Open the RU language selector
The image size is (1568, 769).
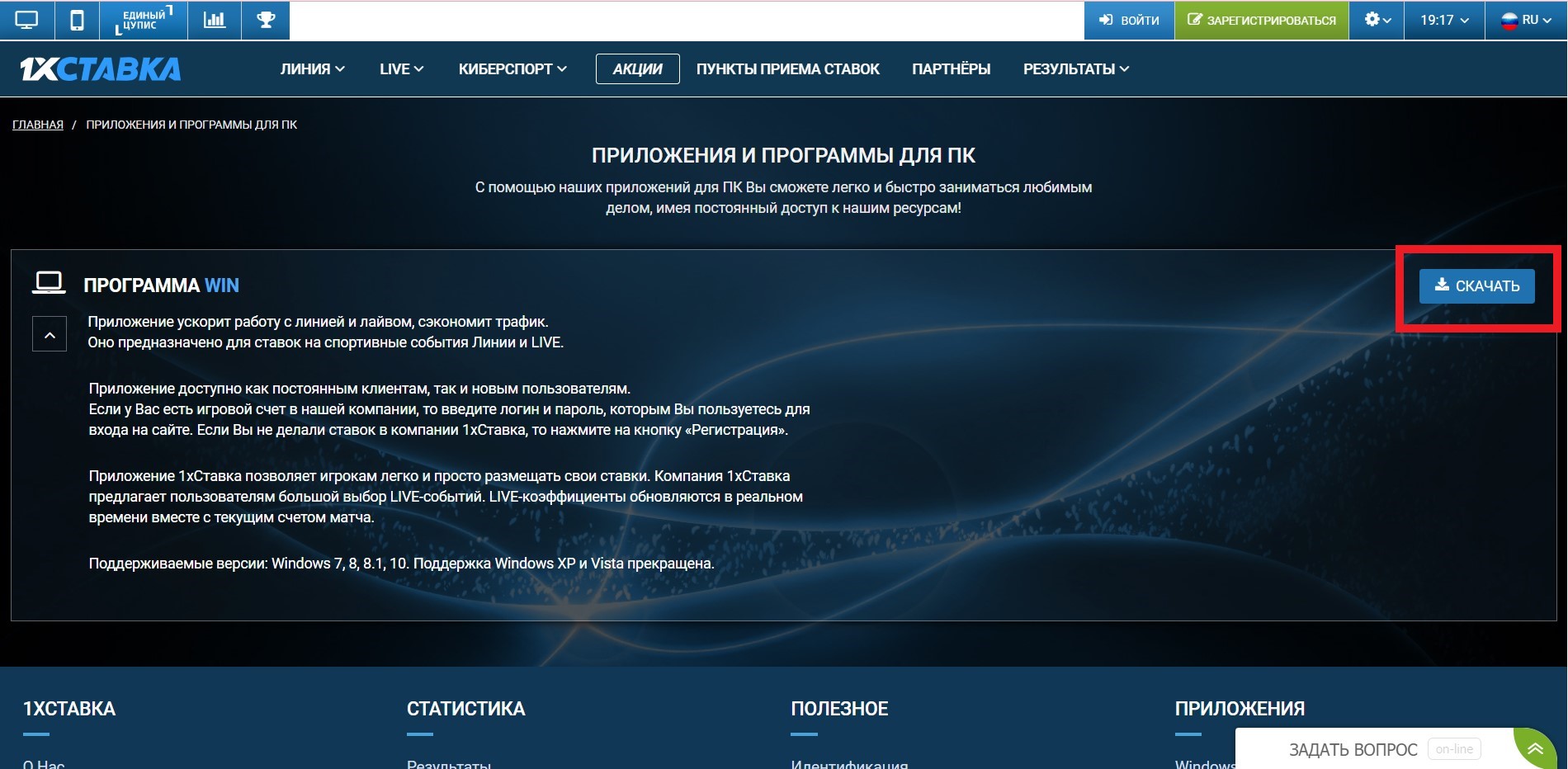pos(1526,20)
